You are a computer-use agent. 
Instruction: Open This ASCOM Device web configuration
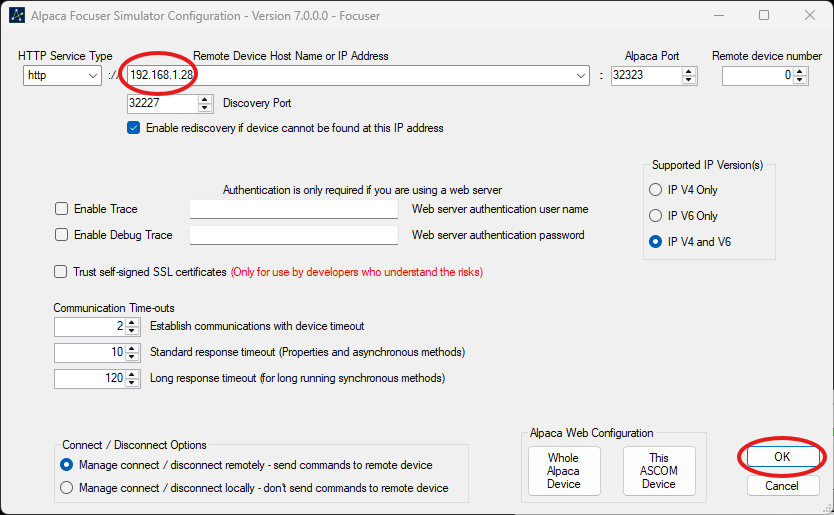point(659,471)
